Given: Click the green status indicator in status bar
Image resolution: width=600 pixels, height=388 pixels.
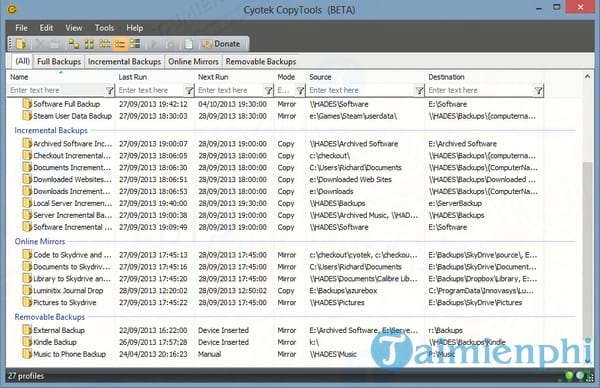Looking at the screenshot, I should (x=569, y=376).
